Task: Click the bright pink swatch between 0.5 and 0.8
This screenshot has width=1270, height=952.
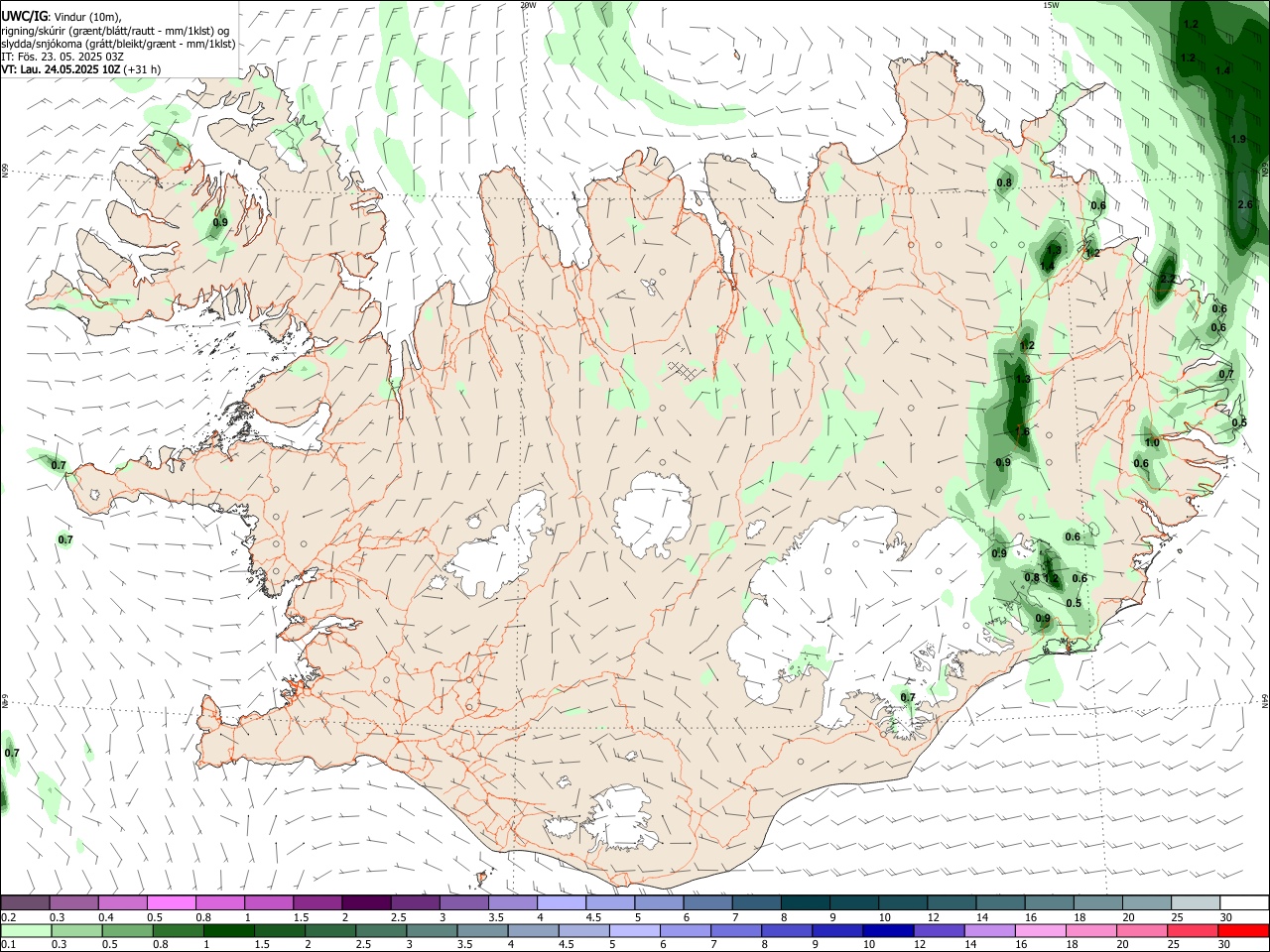Action: [171, 903]
